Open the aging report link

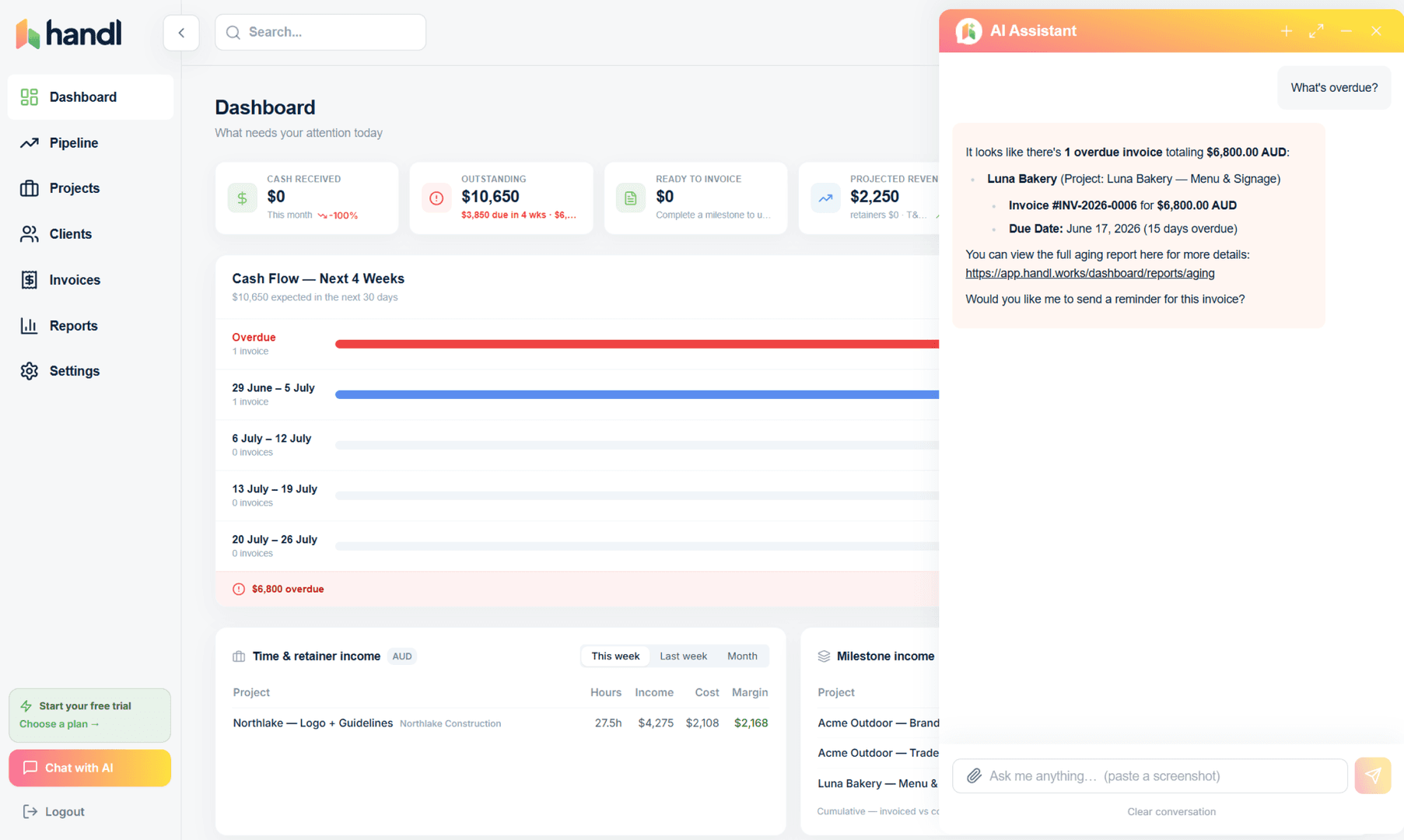(1090, 273)
